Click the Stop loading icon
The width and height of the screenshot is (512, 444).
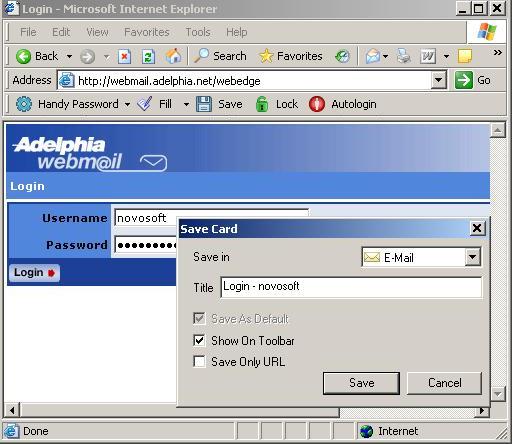(x=124, y=56)
